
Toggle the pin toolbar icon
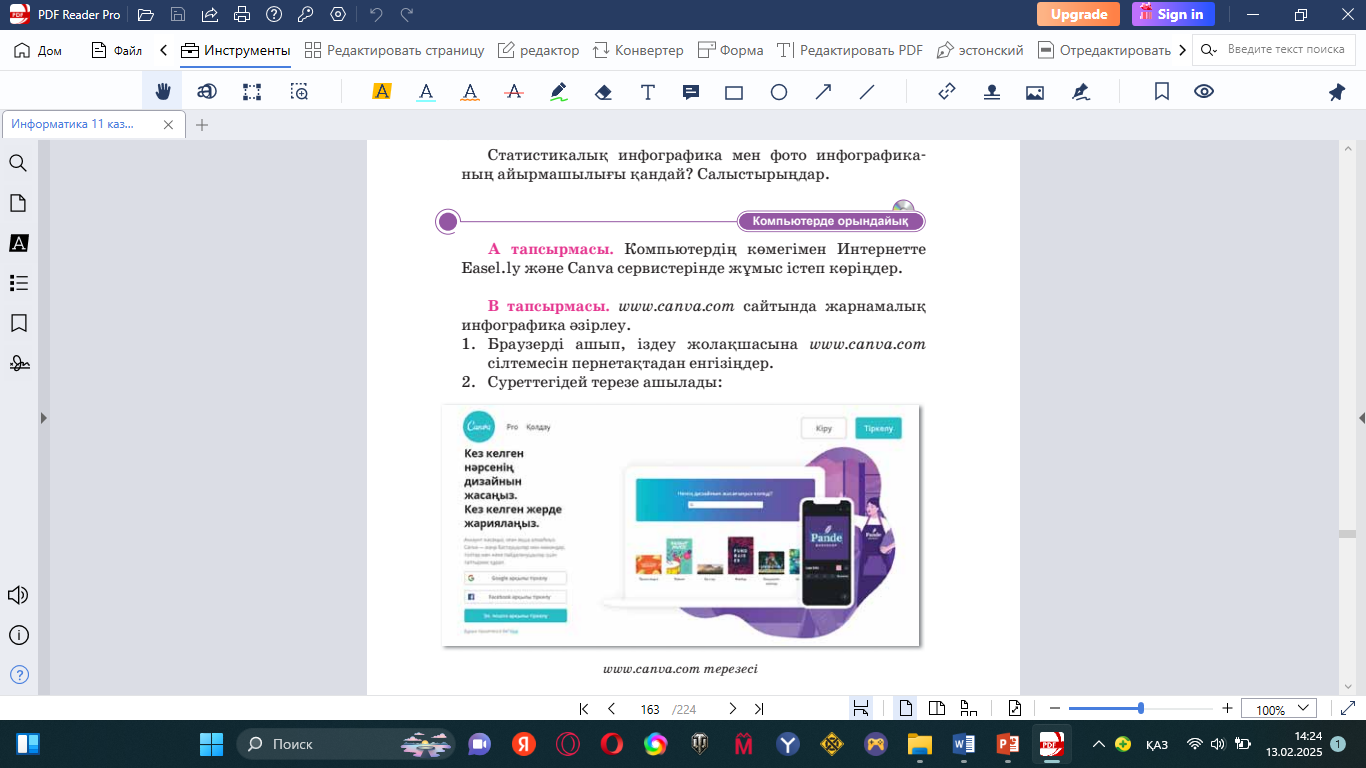1336,92
